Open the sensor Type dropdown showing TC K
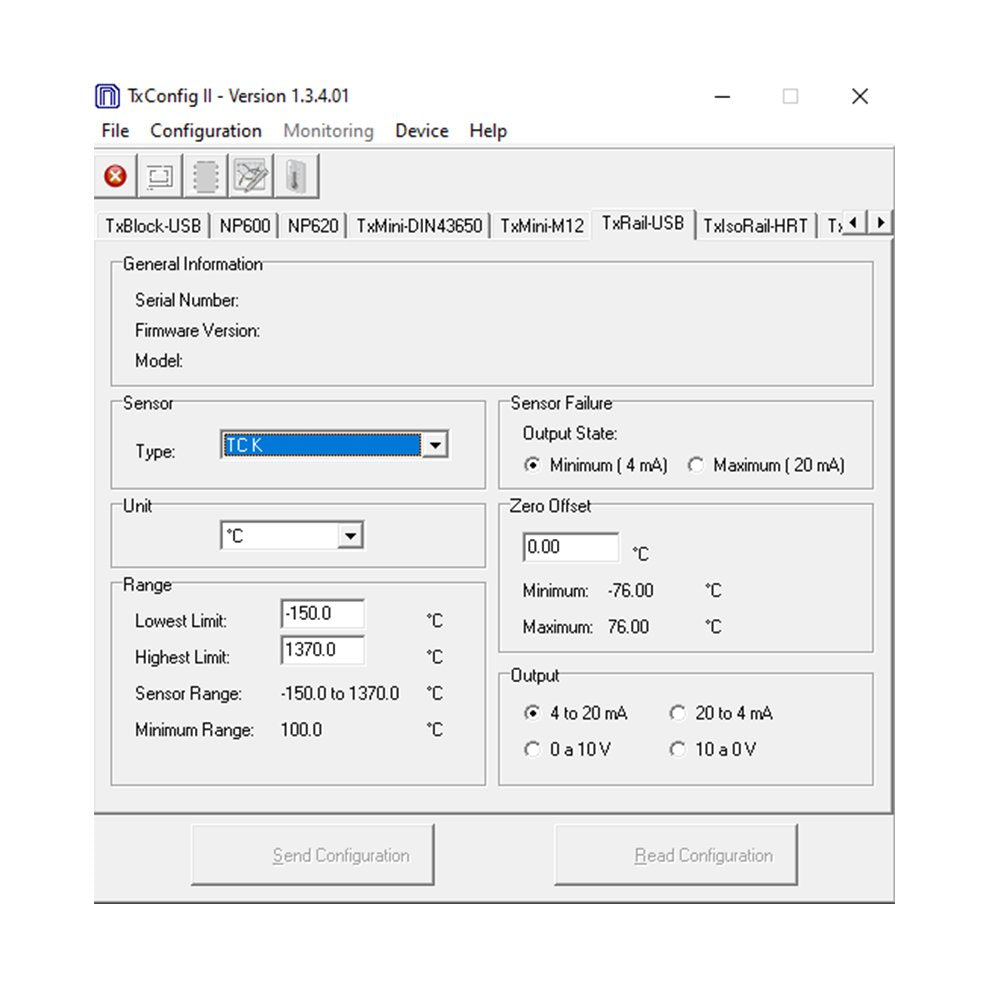This screenshot has width=1000, height=1000. coord(436,444)
